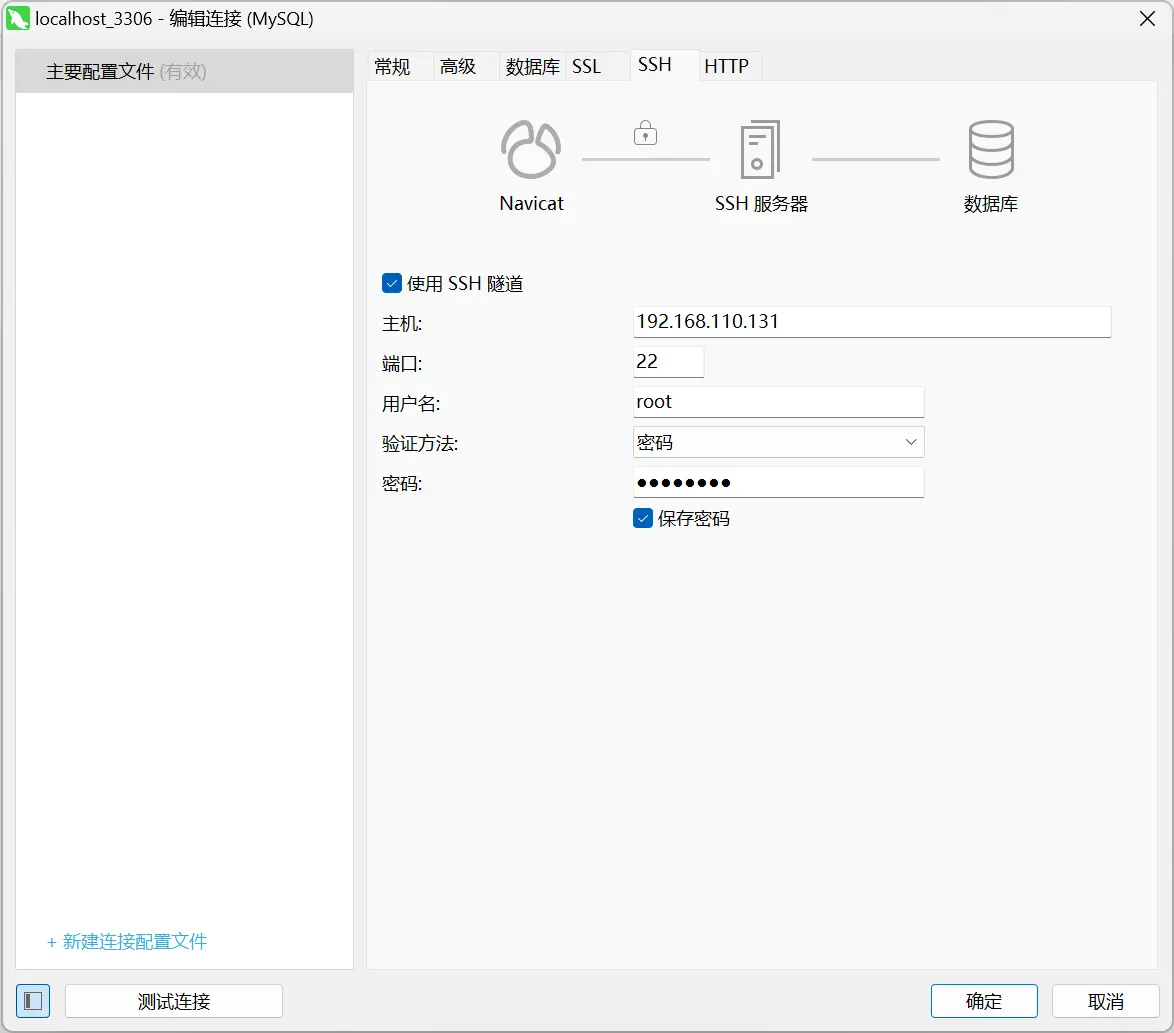Click the SSH 服务器 server icon
The width and height of the screenshot is (1174, 1033).
[x=760, y=150]
